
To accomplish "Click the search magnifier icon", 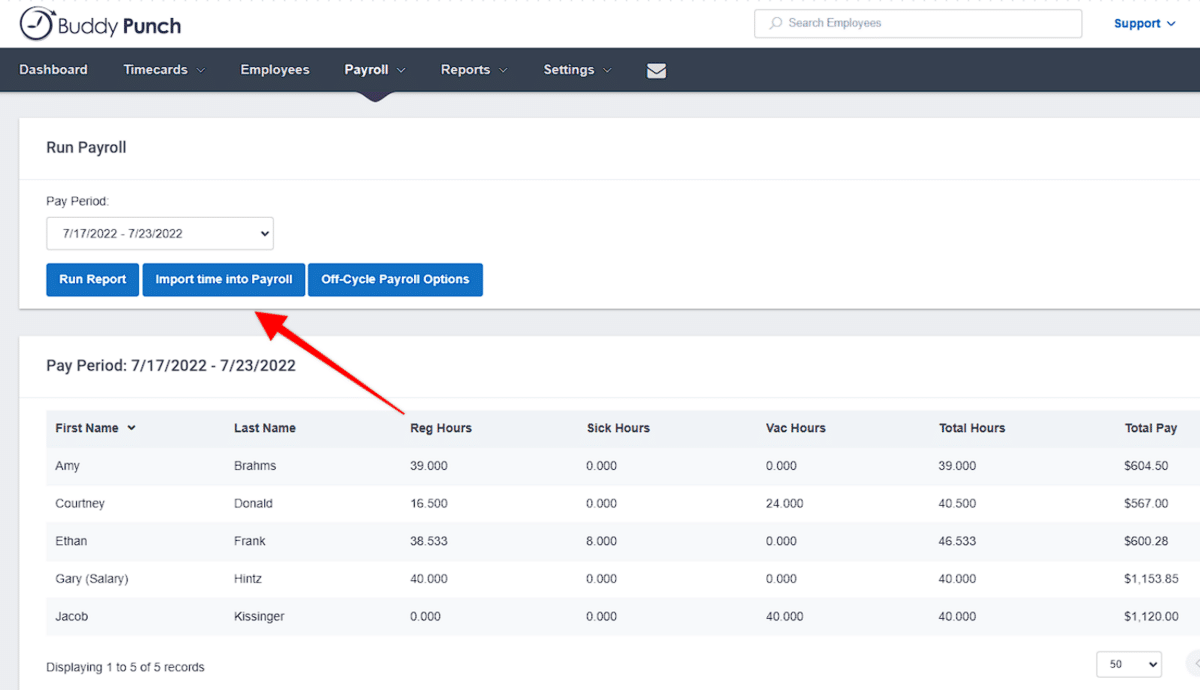I will 775,23.
